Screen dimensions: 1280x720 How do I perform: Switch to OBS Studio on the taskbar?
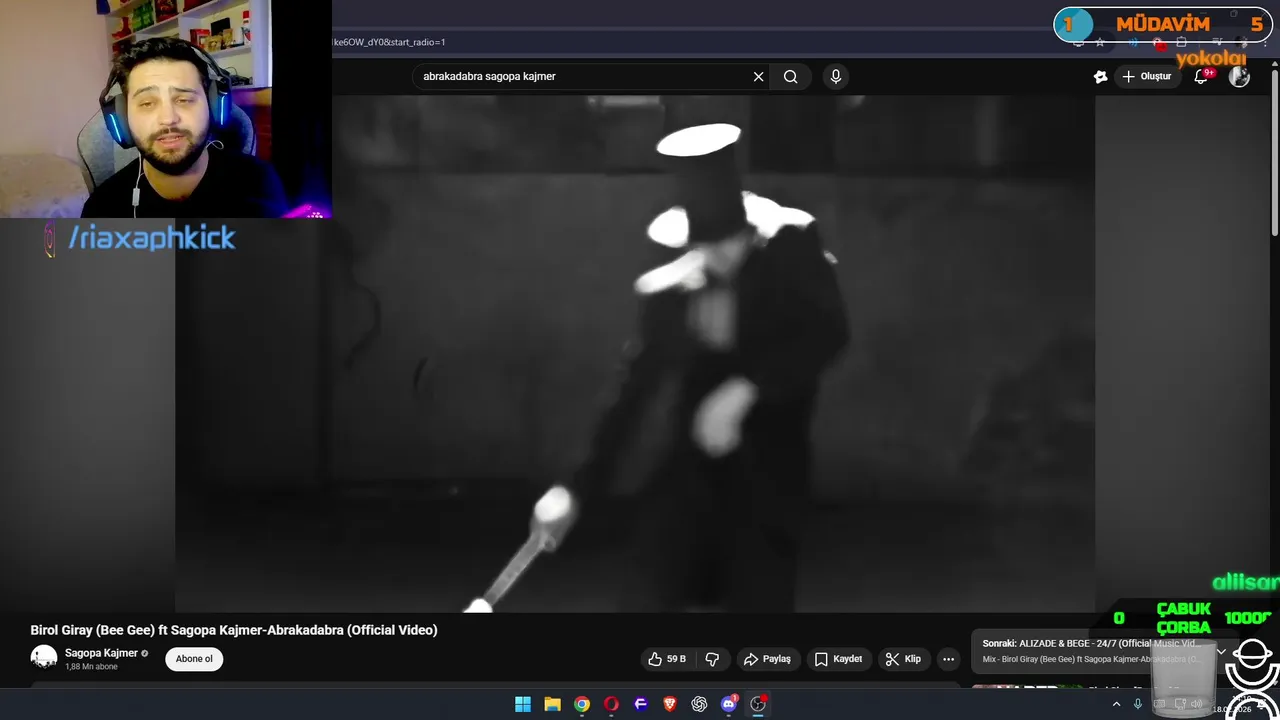point(758,704)
